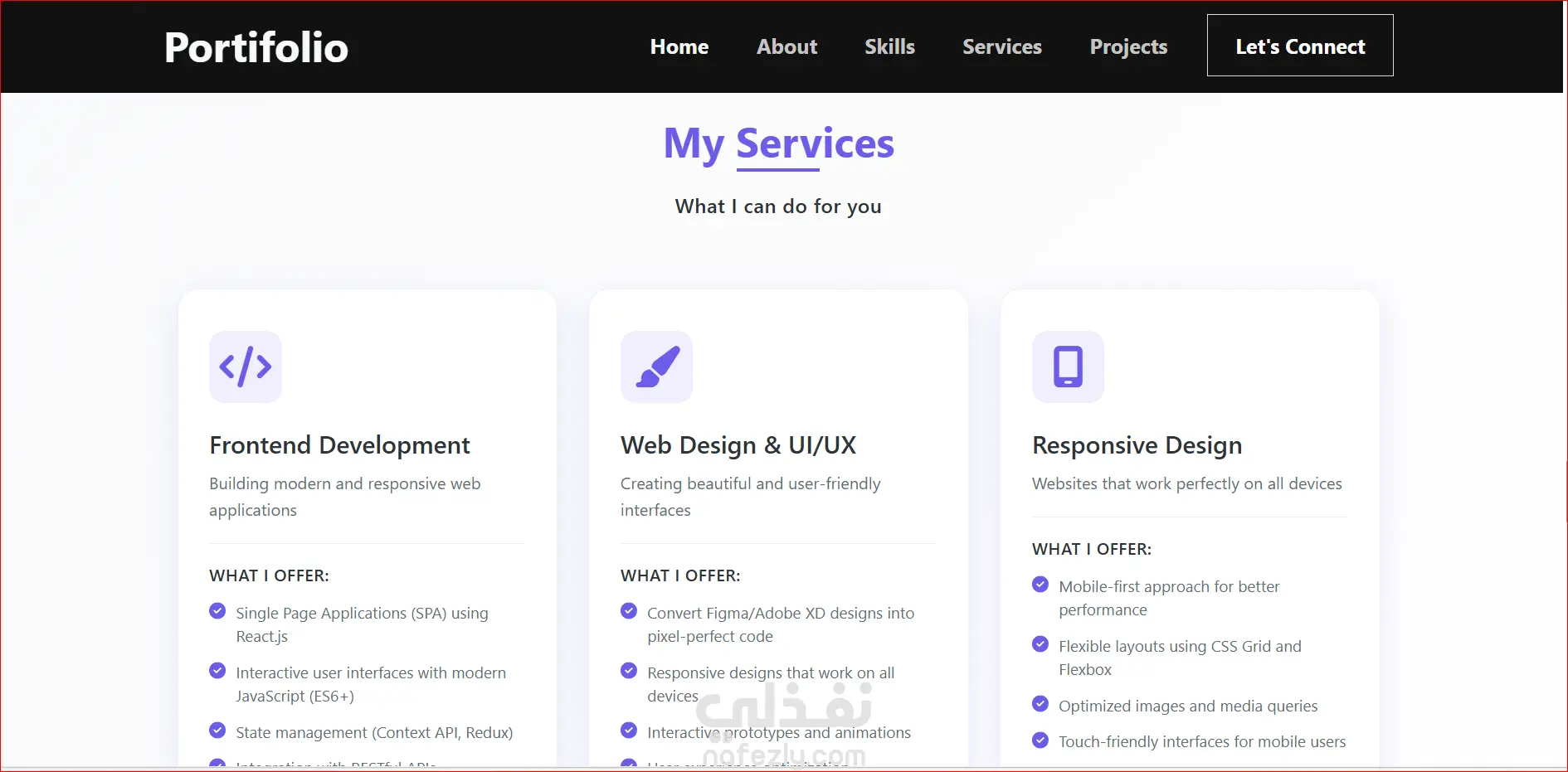
Task: Select the Web Design & UI/UX title
Action: [738, 445]
